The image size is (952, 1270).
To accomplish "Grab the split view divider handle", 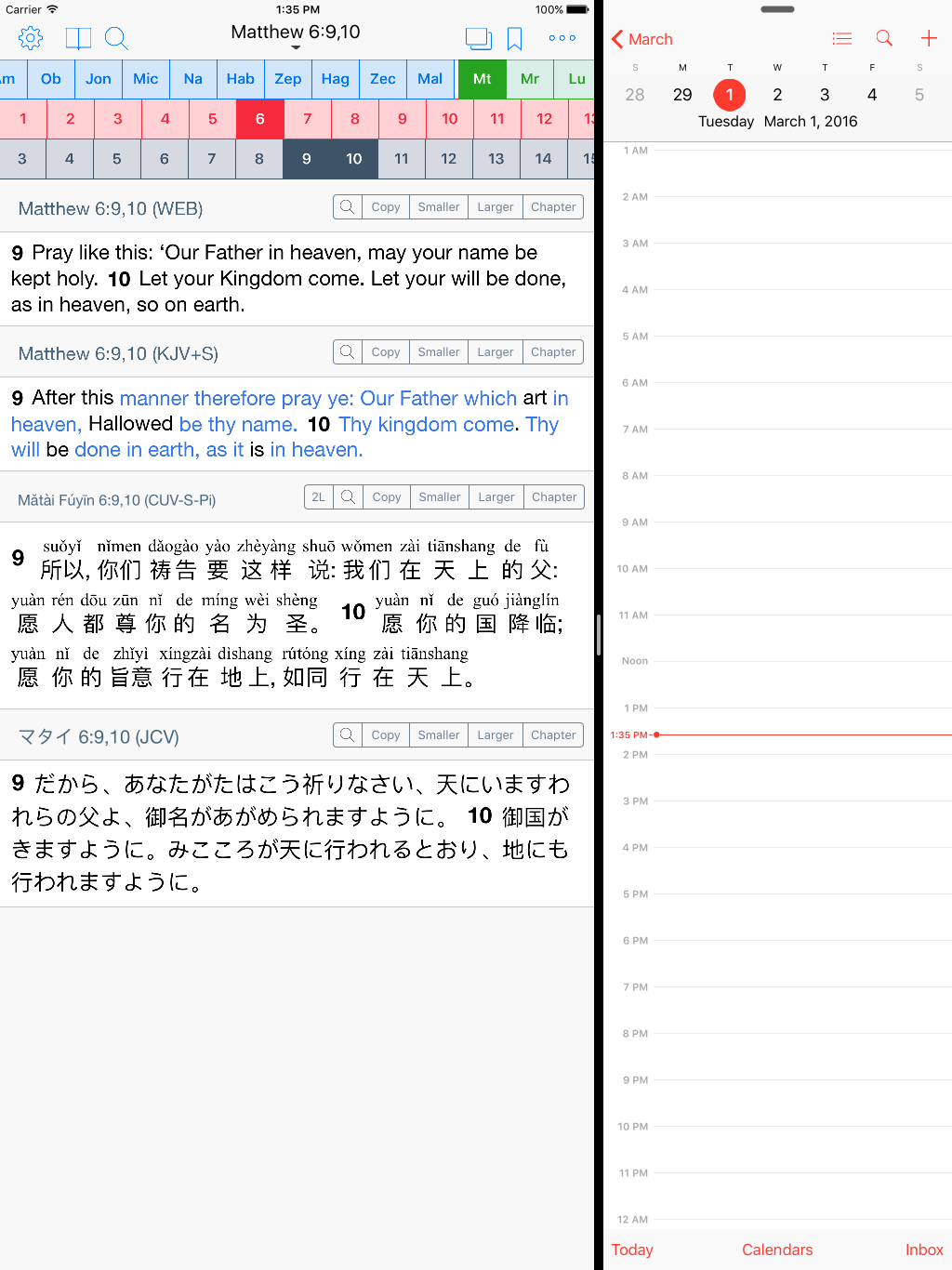I will [x=599, y=635].
